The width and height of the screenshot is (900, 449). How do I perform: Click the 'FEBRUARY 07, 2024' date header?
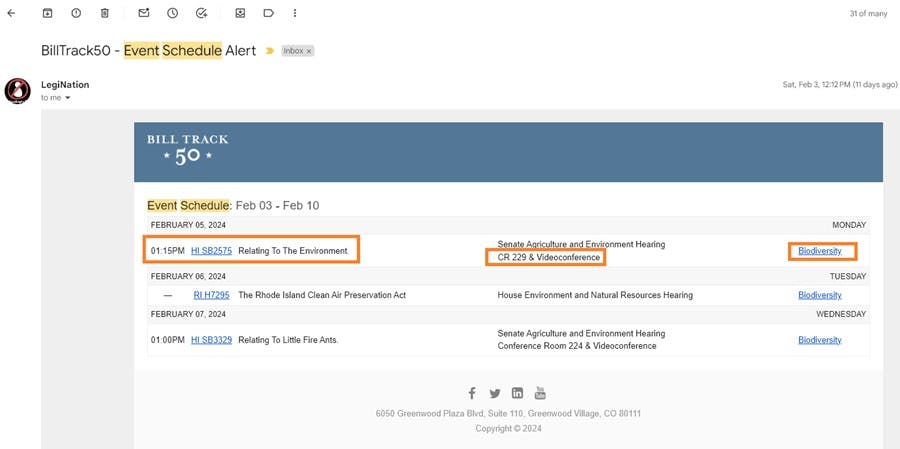coord(188,314)
